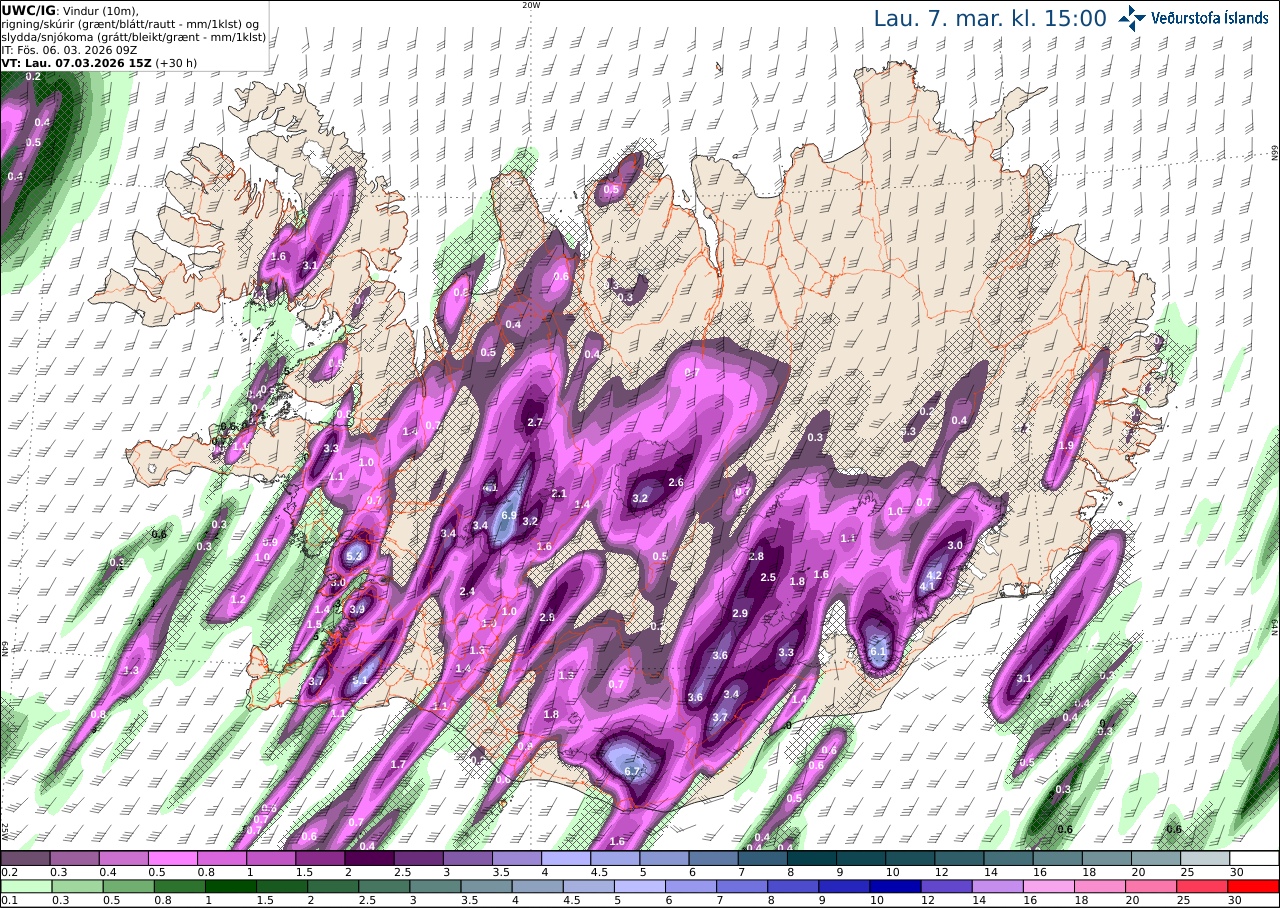Click the IT: Fös. 06. 03. 2026 09Z line
Image resolution: width=1280 pixels, height=908 pixels.
(x=69, y=49)
